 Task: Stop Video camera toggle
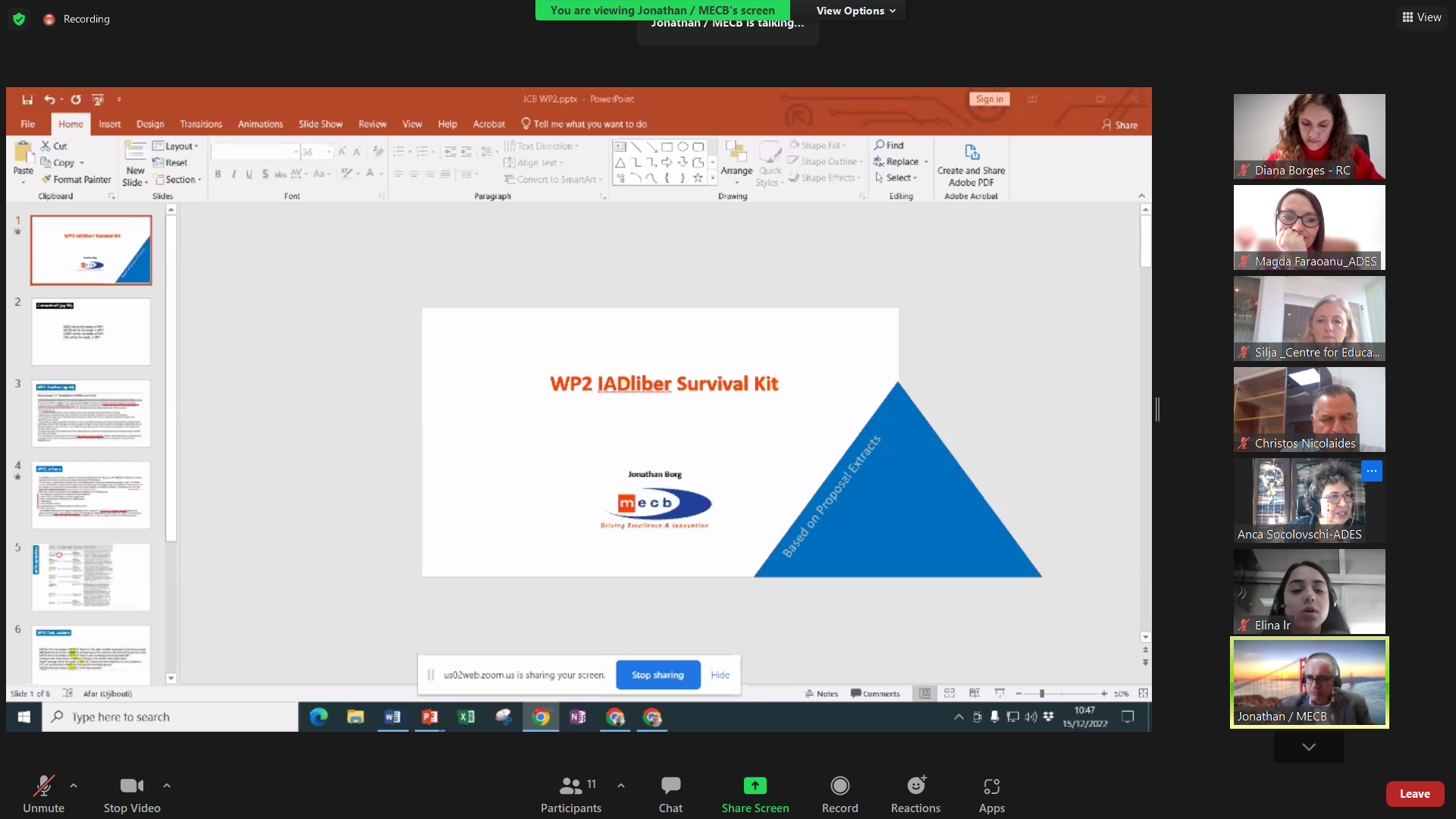[132, 793]
